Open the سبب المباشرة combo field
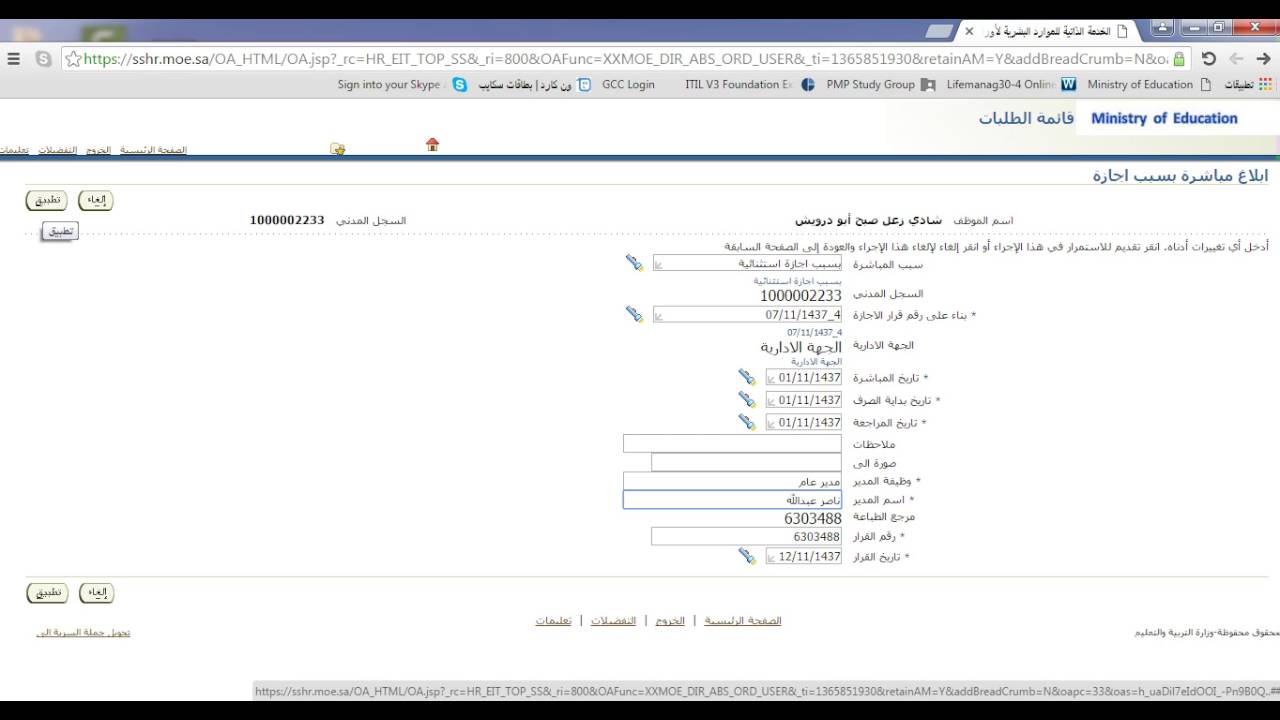 [747, 263]
